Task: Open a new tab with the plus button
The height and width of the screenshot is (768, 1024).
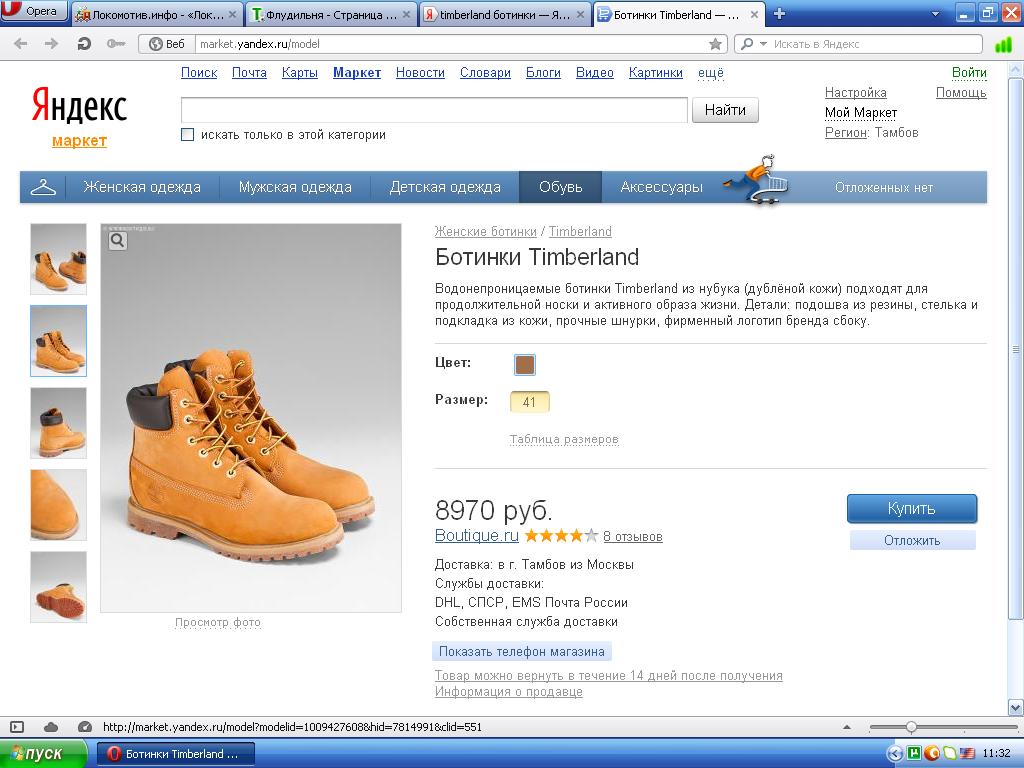Action: click(779, 14)
